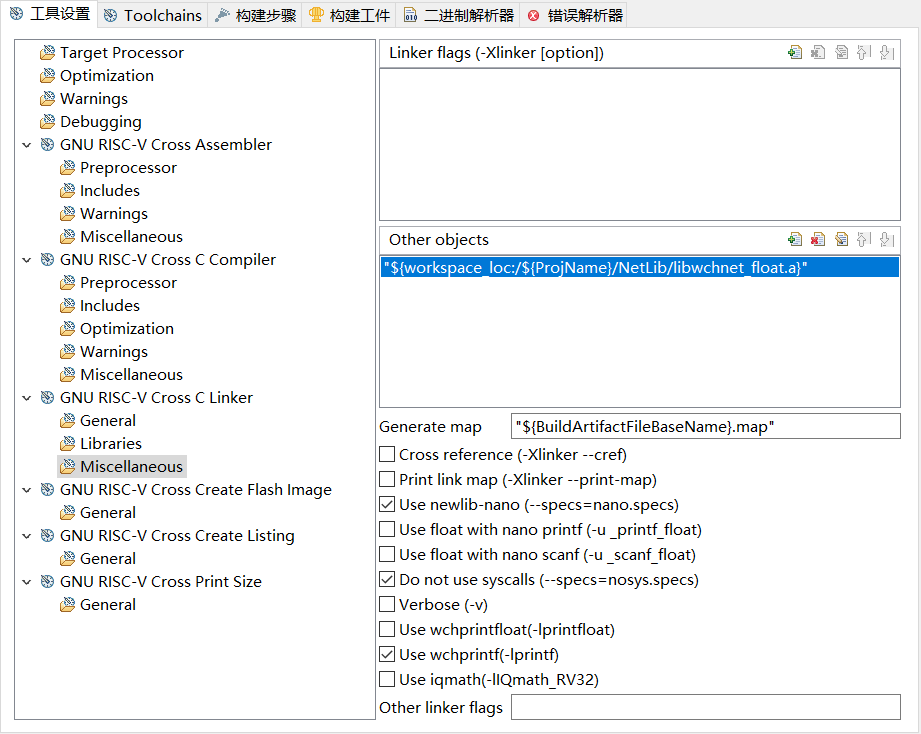
Task: Collapse GNU RISC-V Cross Assembler node
Action: coord(26,145)
